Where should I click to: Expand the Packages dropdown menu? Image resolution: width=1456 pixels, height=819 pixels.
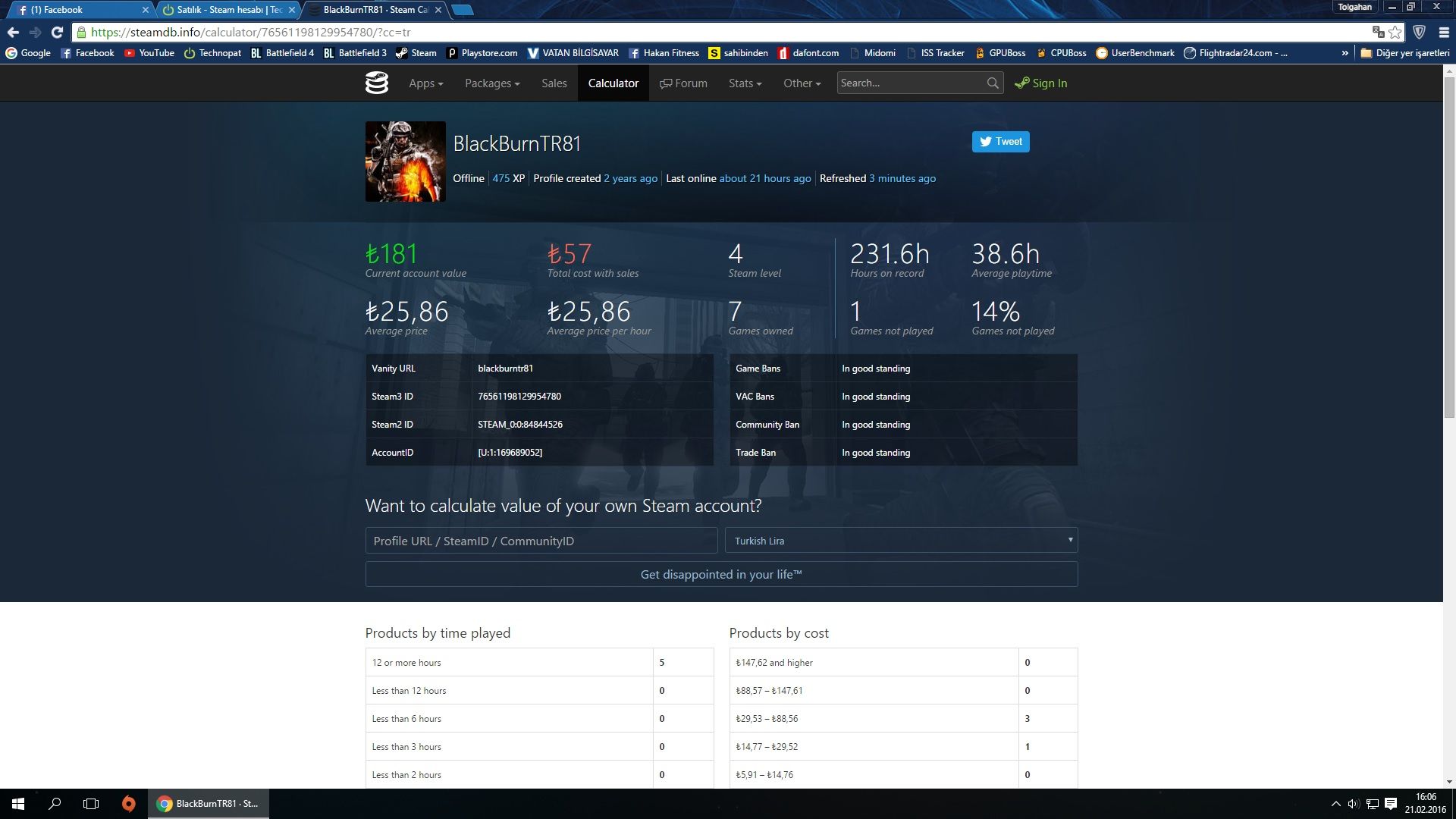pyautogui.click(x=492, y=83)
